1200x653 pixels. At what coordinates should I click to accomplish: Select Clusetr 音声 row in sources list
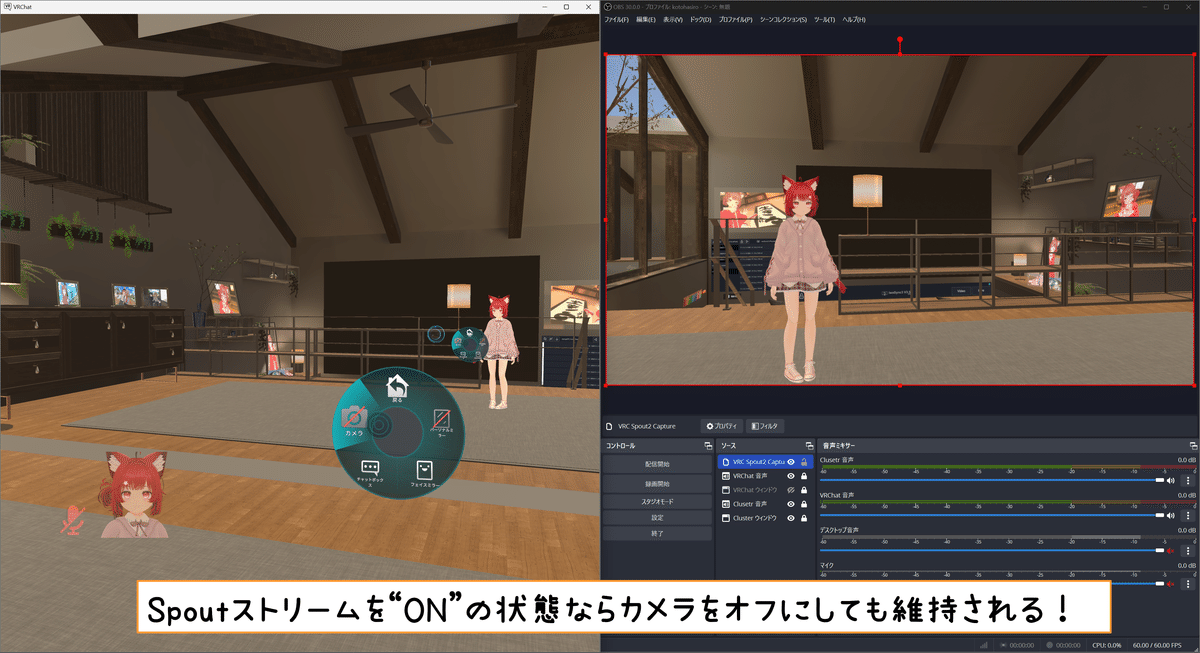click(765, 504)
